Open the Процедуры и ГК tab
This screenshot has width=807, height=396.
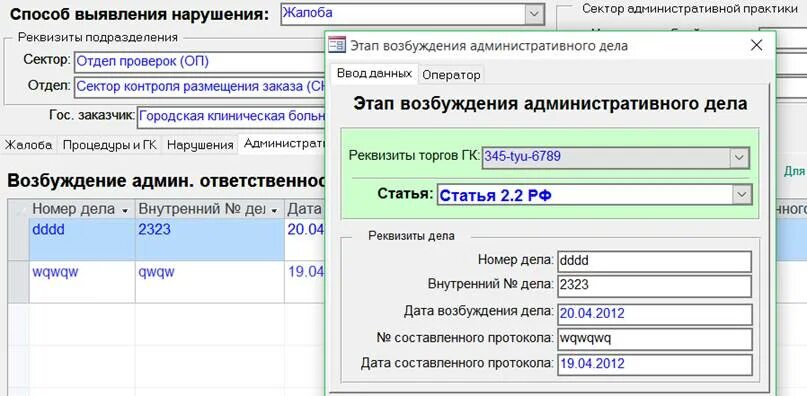coord(109,145)
